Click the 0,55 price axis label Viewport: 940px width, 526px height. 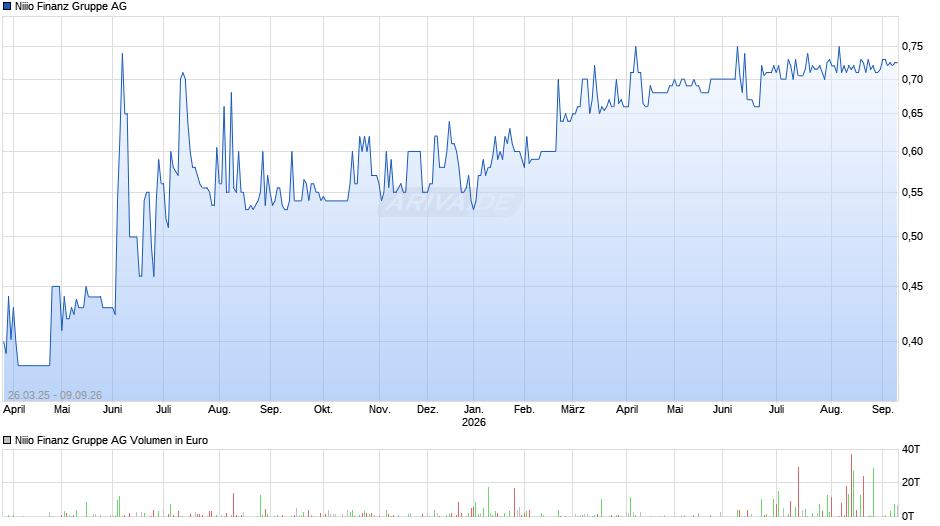[912, 193]
